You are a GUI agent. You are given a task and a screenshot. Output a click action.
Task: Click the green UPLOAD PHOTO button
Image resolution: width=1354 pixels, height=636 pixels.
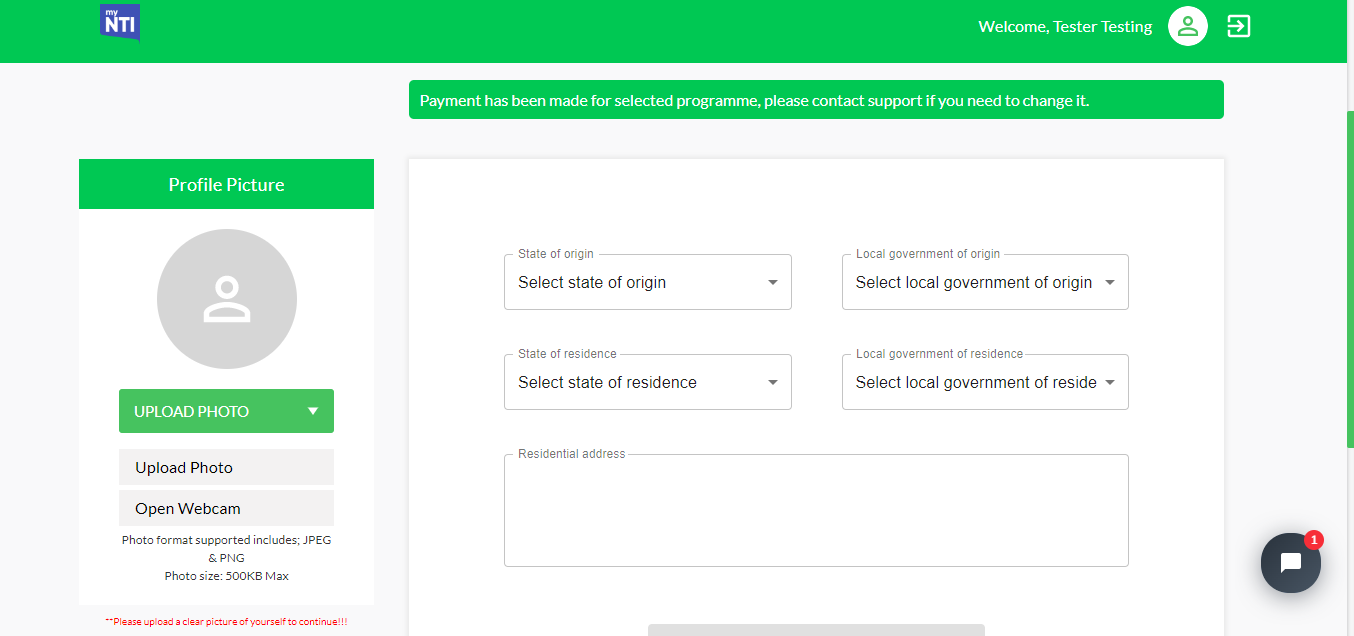click(200, 411)
